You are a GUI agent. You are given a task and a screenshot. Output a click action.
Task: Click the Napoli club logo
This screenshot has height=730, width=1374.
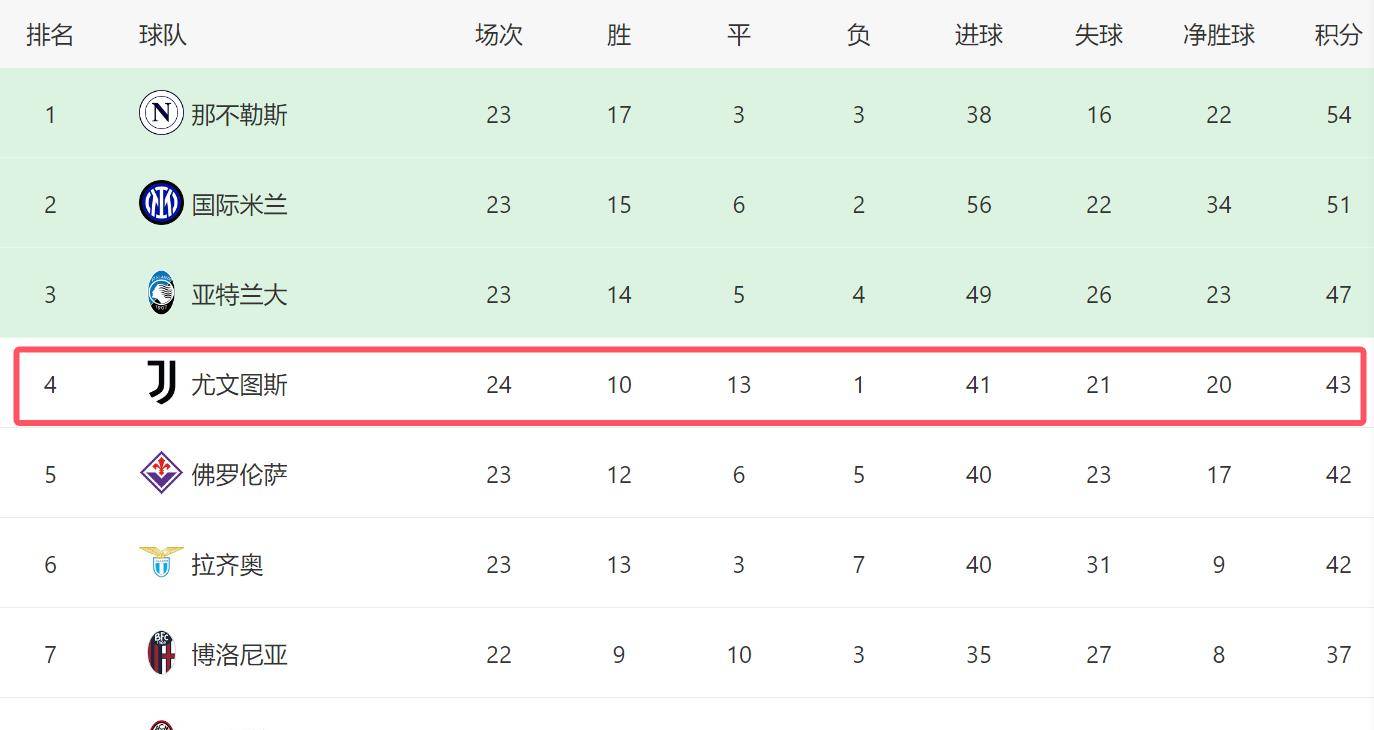(x=160, y=113)
